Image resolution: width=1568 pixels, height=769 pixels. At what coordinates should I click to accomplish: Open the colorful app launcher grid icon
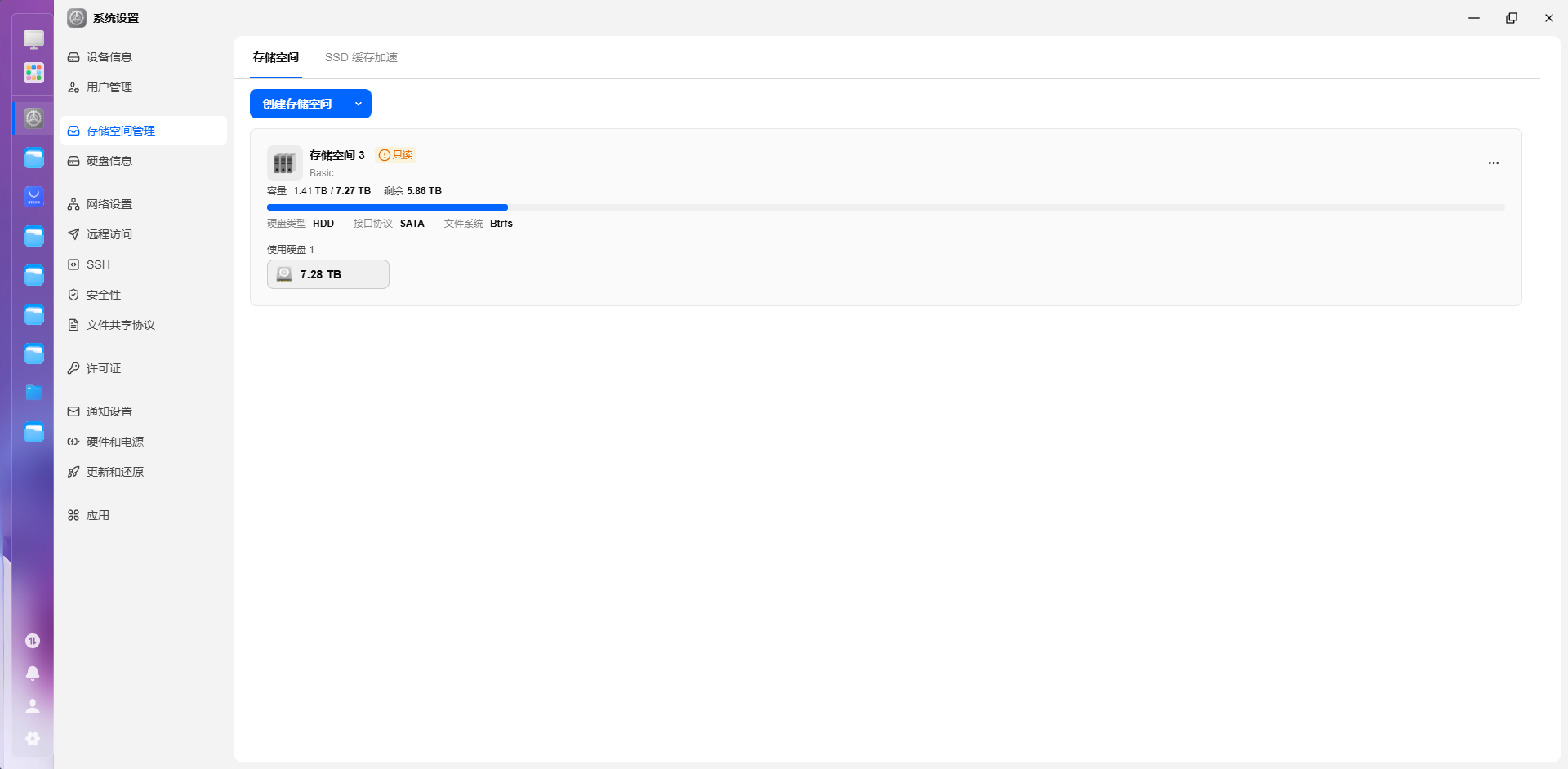click(x=33, y=73)
